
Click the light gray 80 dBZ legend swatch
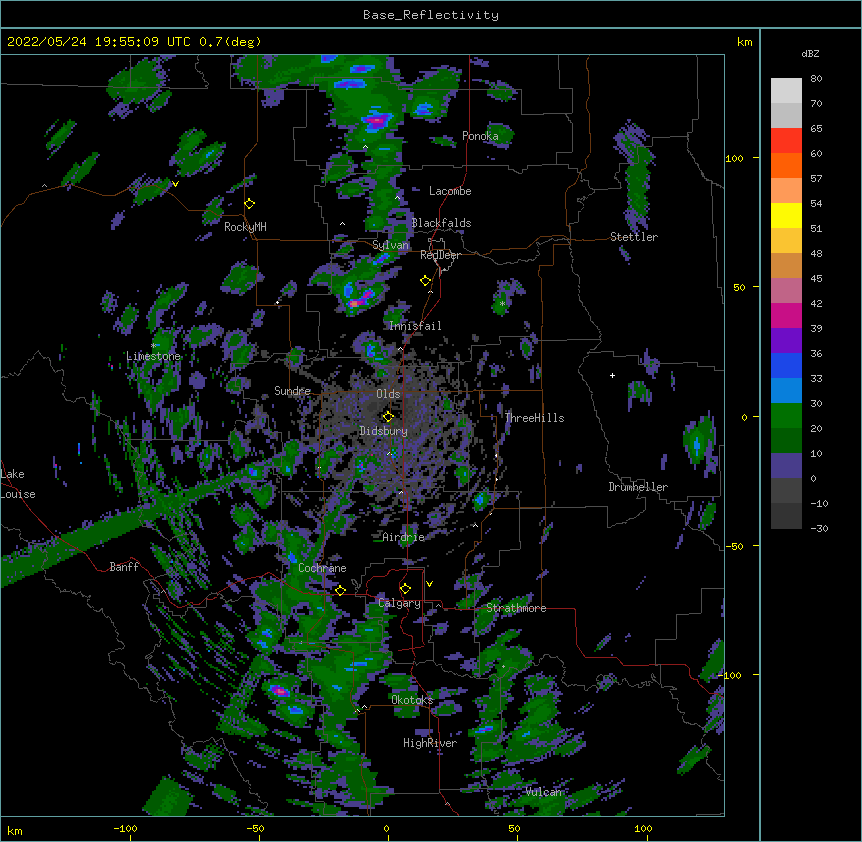coord(786,91)
